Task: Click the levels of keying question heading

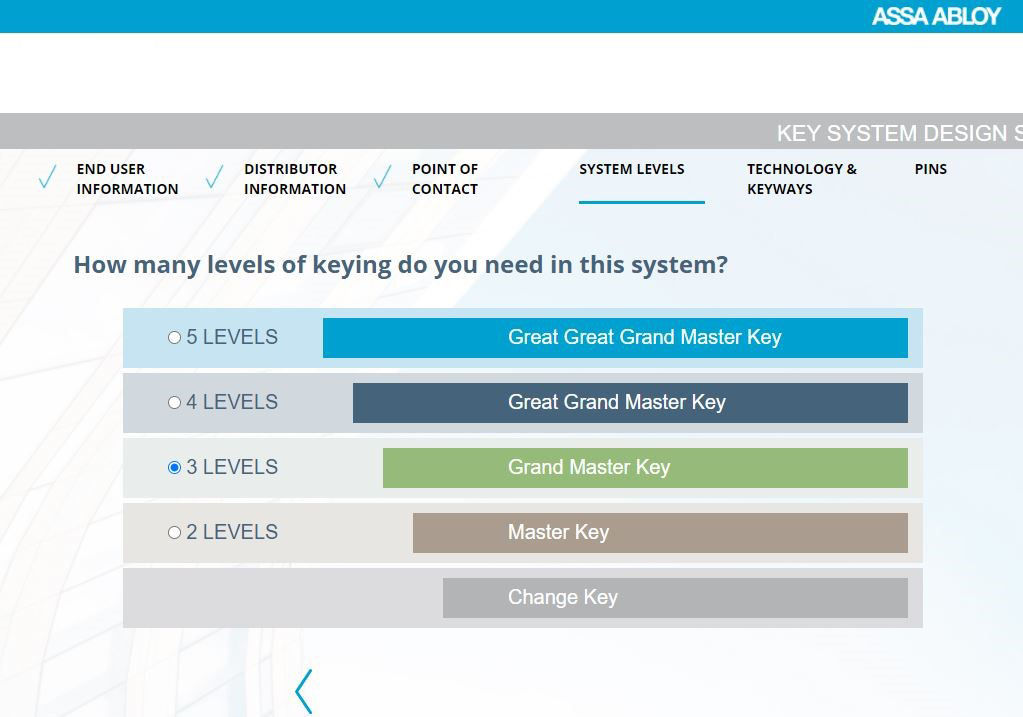Action: [x=401, y=266]
